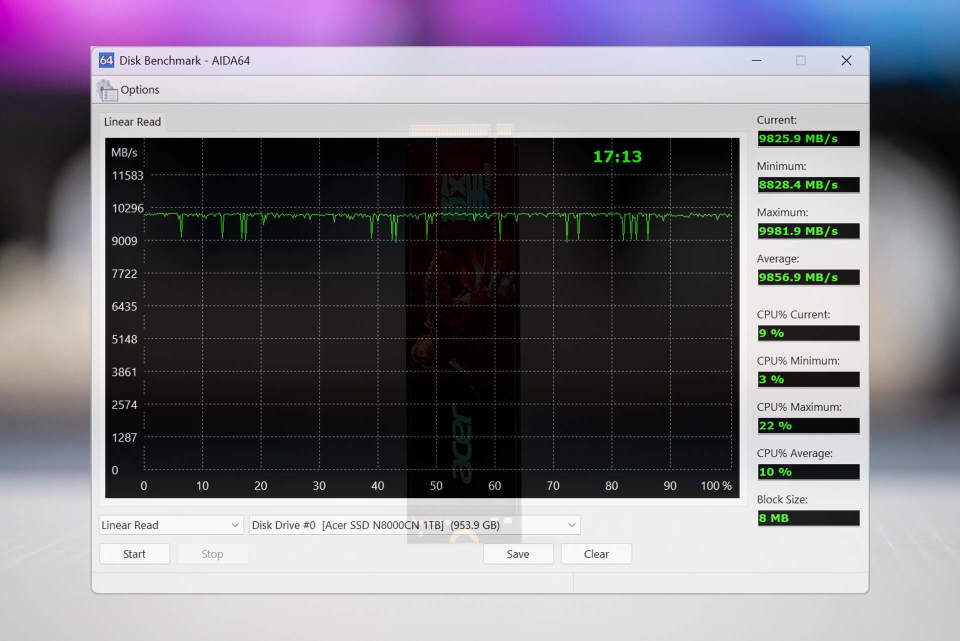The width and height of the screenshot is (960, 641).
Task: Expand the Disk Drive #0 selection dropdown
Action: pos(414,525)
